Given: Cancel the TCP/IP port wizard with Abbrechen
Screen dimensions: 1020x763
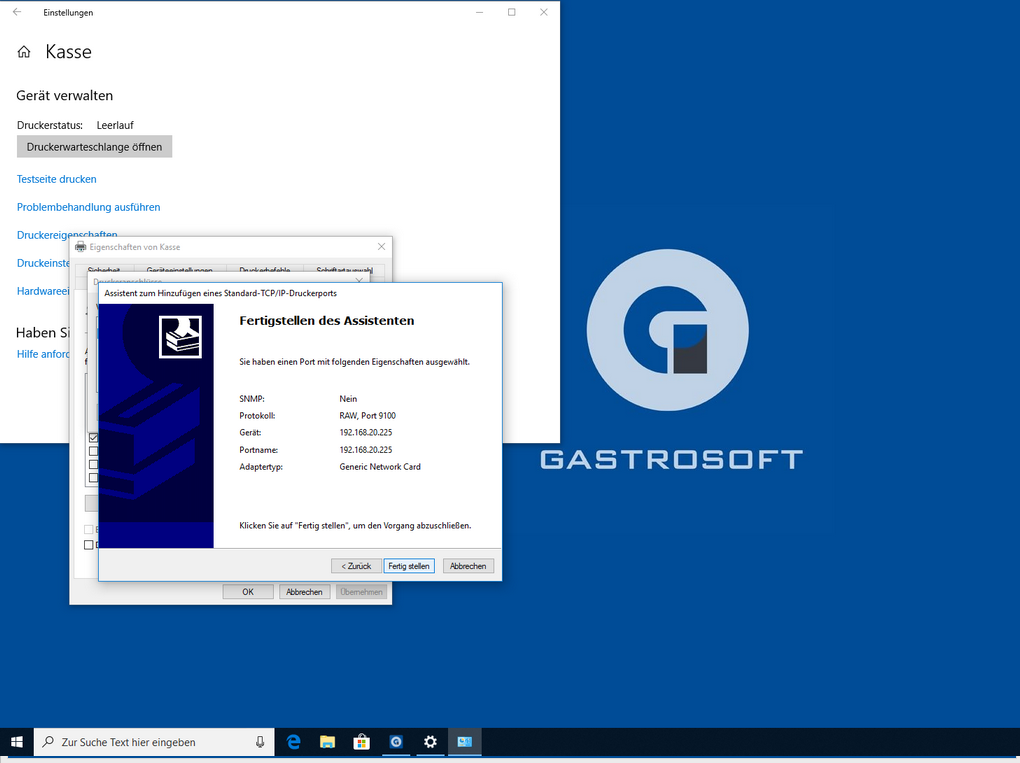Looking at the screenshot, I should point(468,566).
